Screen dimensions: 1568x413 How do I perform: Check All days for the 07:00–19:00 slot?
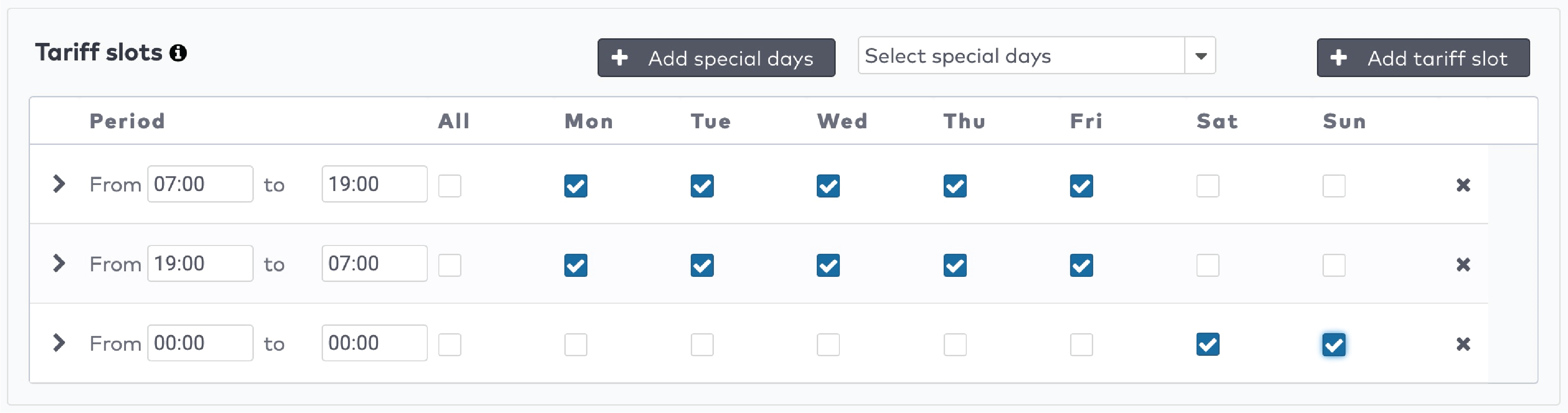pyautogui.click(x=450, y=186)
